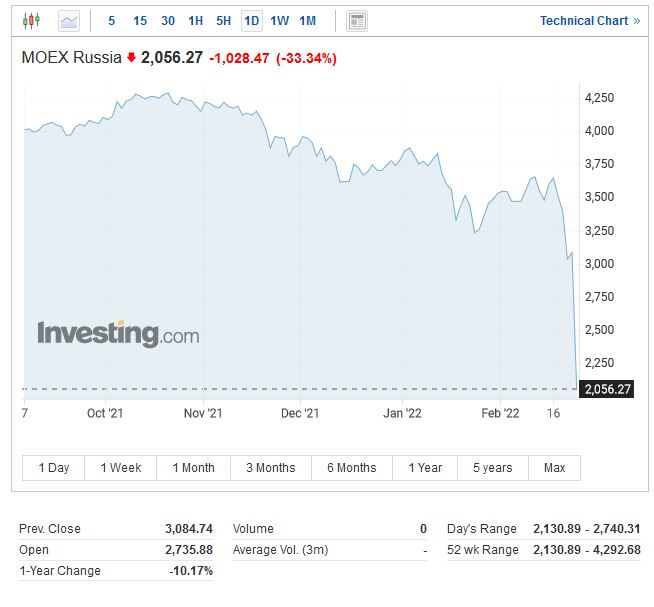The width and height of the screenshot is (654, 607).
Task: Display the 6 Months range
Action: 351,468
